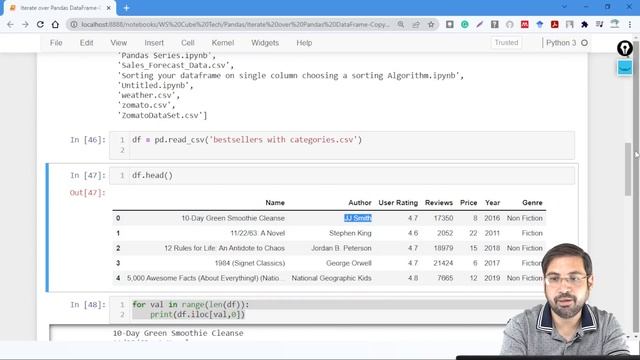Image resolution: width=640 pixels, height=360 pixels.
Task: Open the Extensions puzzle piece menu
Action: click(584, 24)
